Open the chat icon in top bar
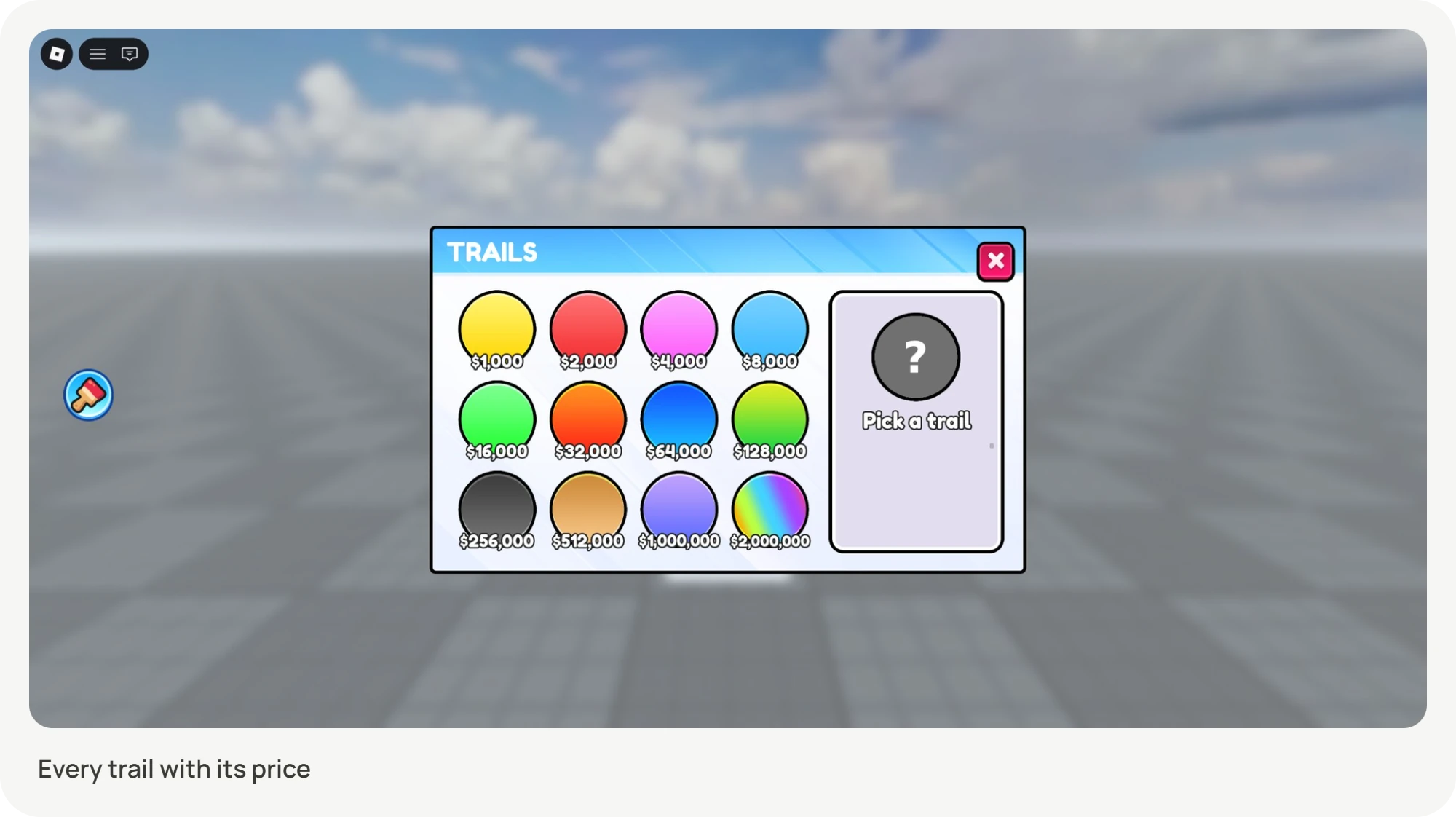1456x817 pixels. click(130, 54)
